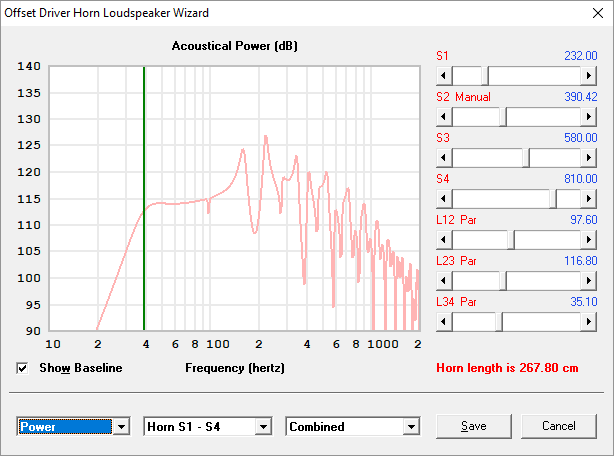
Task: Open the Horn S1 - S4 dropdown
Action: [263, 427]
